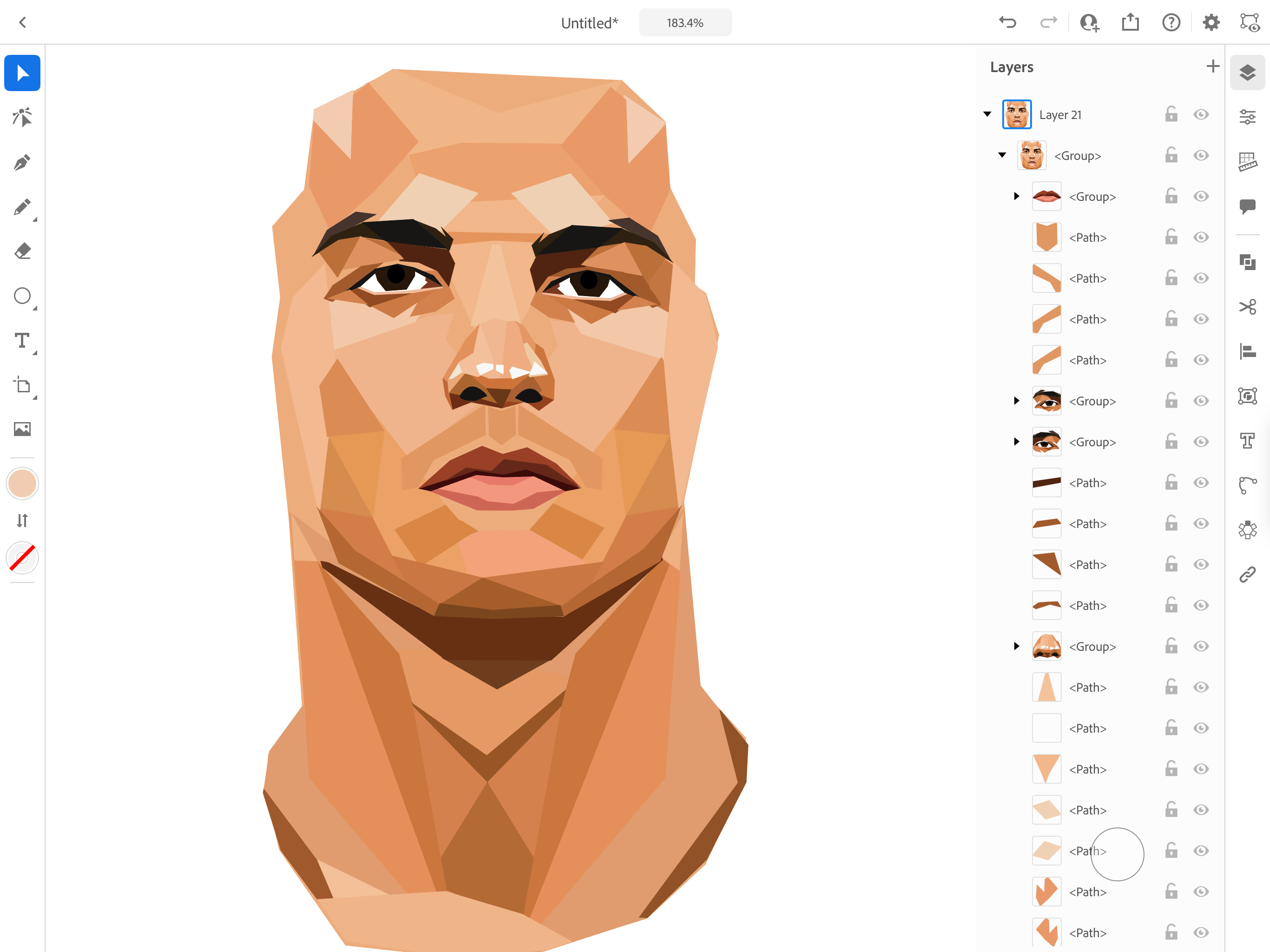Open the 183.4% zoom field
This screenshot has height=952, width=1270.
pyautogui.click(x=685, y=23)
